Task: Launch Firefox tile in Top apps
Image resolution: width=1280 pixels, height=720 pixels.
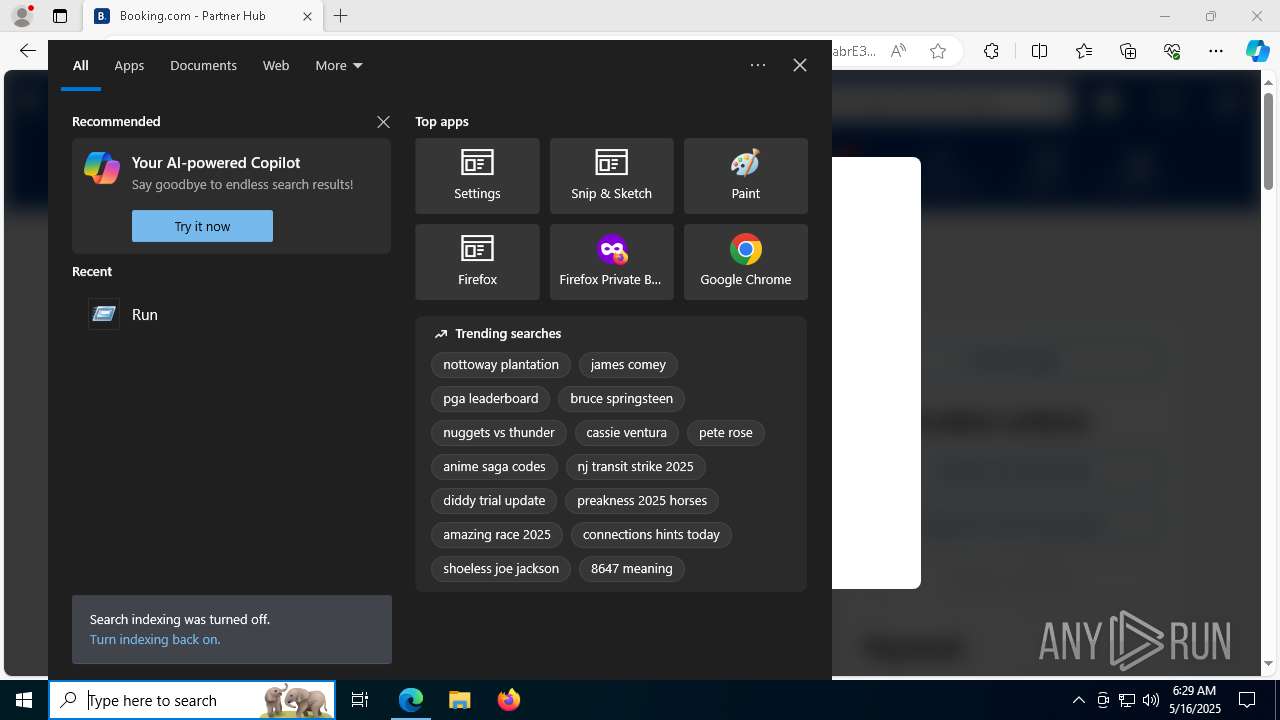Action: tap(477, 262)
